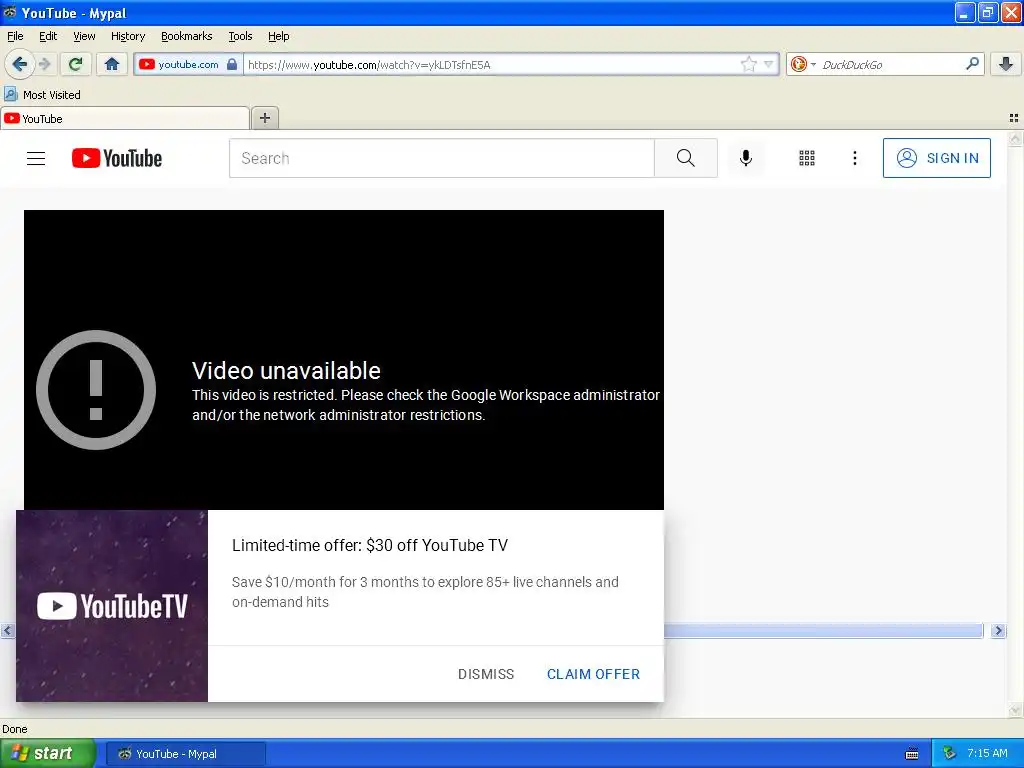Click the YouTube logo
Image resolution: width=1024 pixels, height=768 pixels.
pos(117,158)
